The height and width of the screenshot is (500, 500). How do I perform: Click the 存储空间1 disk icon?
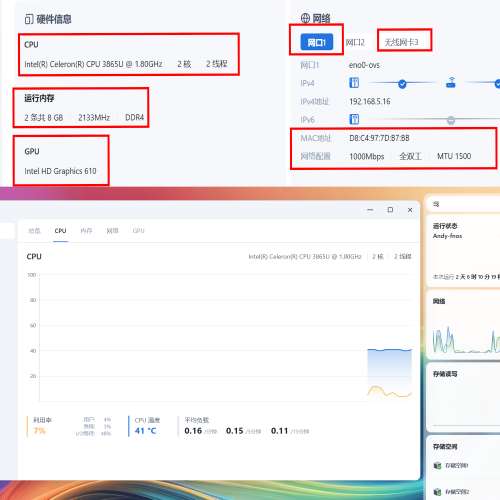pos(437,466)
